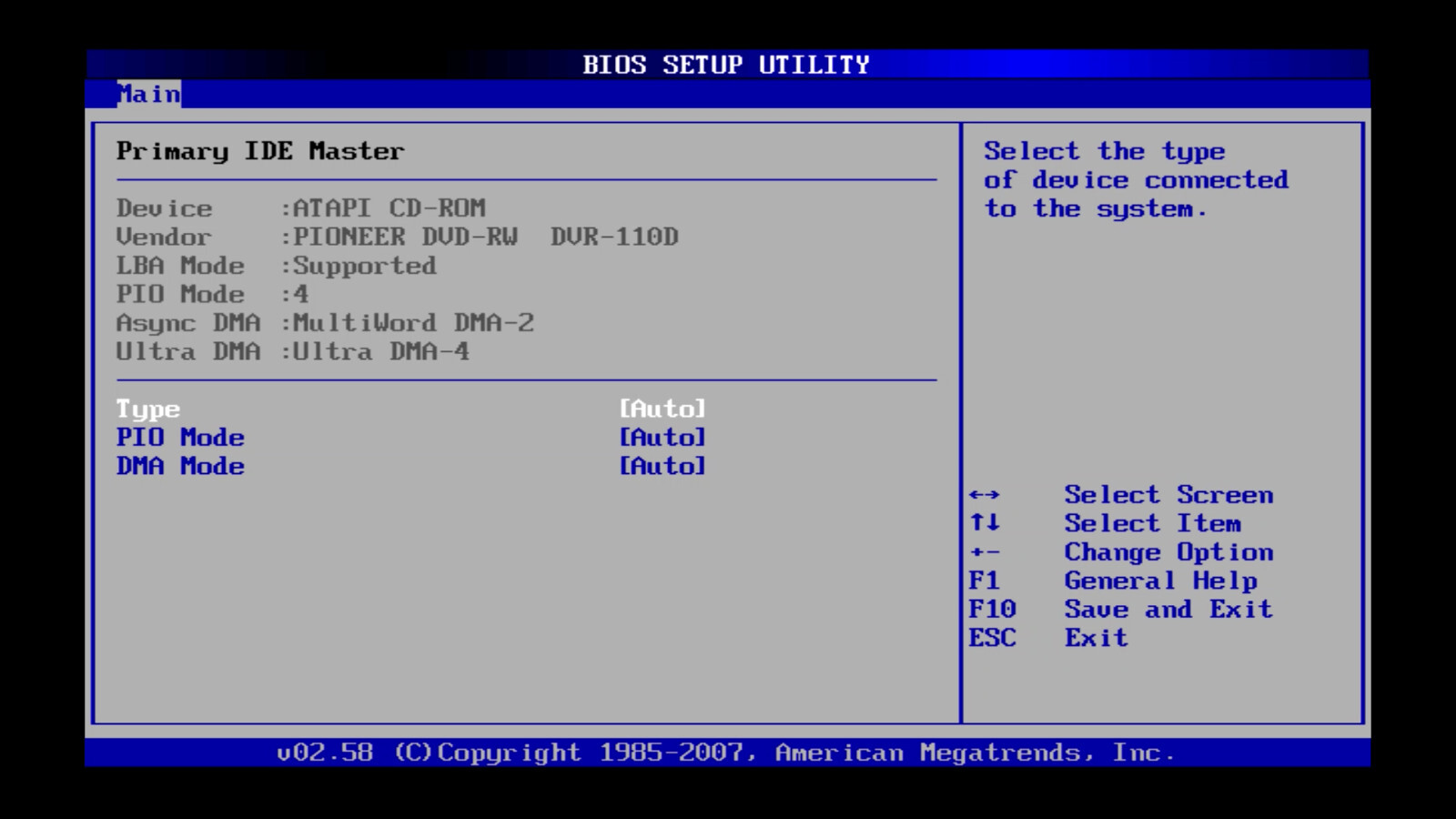
Task: Change the PIO Mode [Auto] value
Action: [x=662, y=438]
